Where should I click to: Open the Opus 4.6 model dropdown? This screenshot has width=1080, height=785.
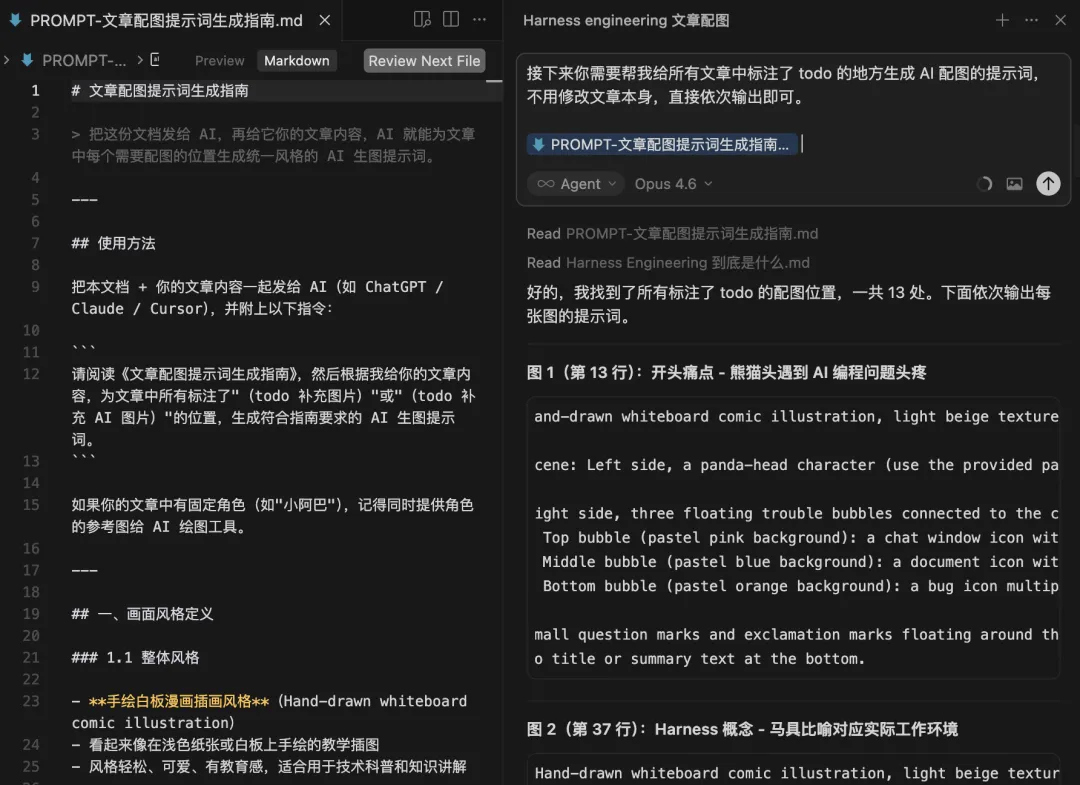point(673,184)
